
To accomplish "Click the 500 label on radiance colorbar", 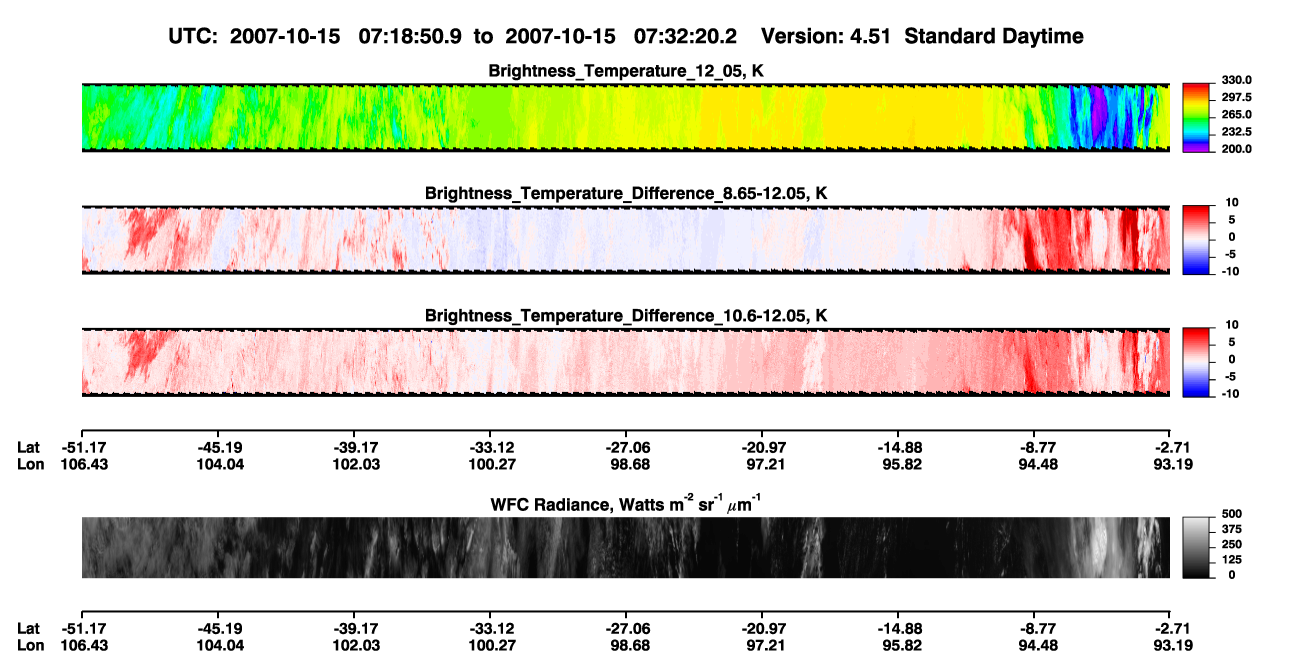I will (x=1231, y=512).
